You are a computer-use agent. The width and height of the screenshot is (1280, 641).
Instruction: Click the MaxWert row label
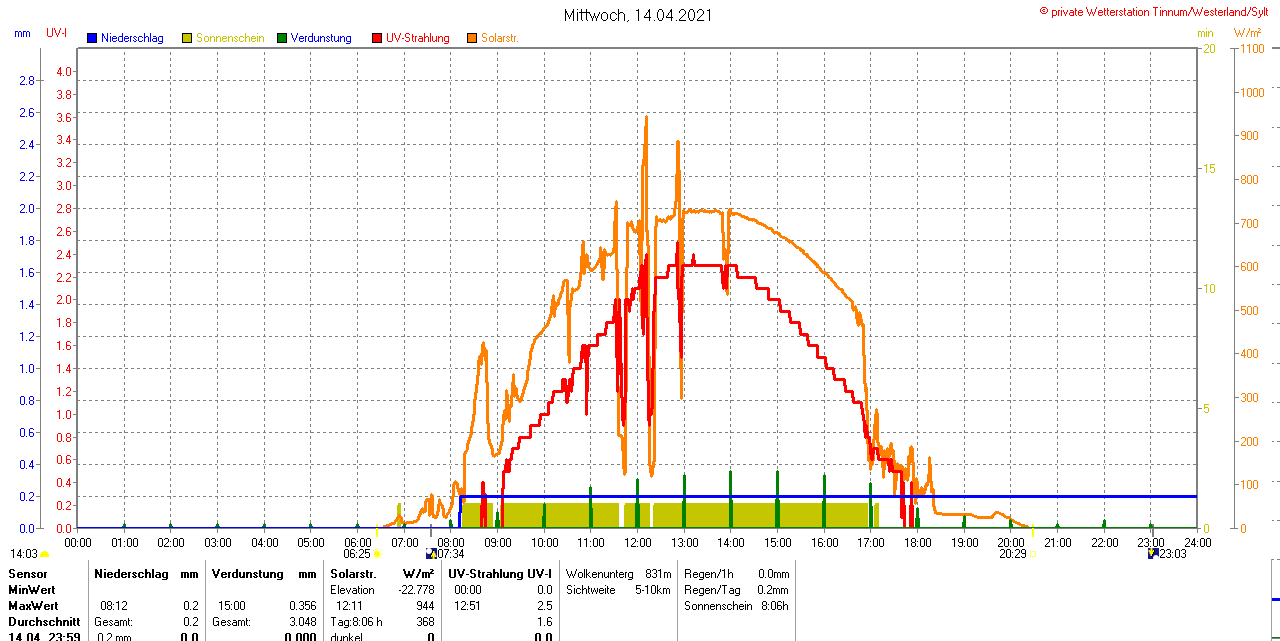[34, 606]
